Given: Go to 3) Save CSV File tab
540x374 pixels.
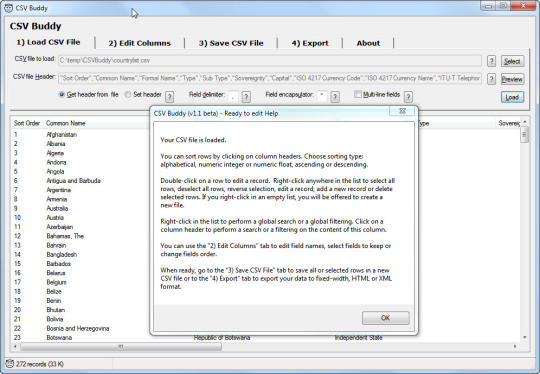Looking at the screenshot, I should click(231, 43).
